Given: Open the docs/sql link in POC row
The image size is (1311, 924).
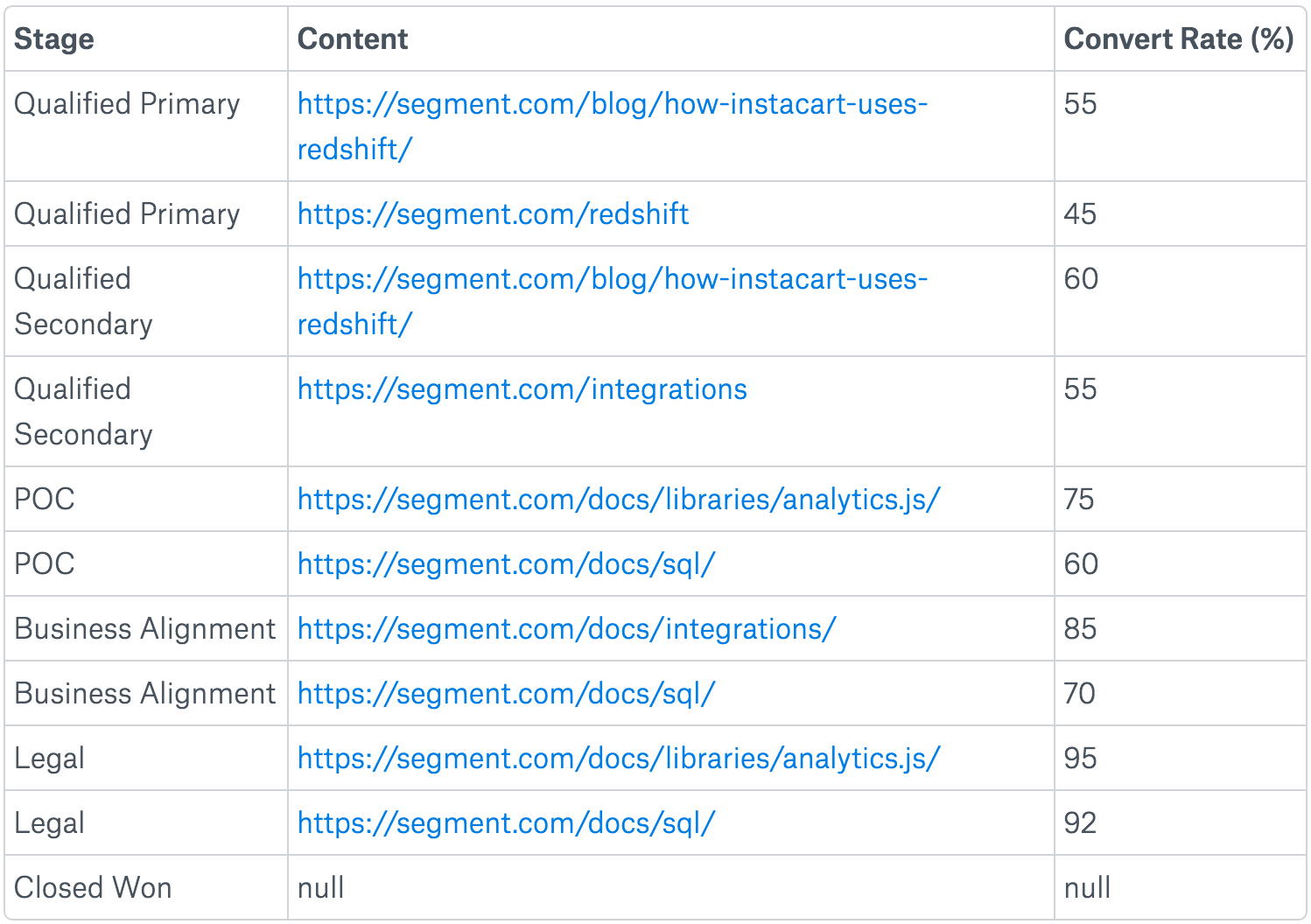Looking at the screenshot, I should [506, 564].
